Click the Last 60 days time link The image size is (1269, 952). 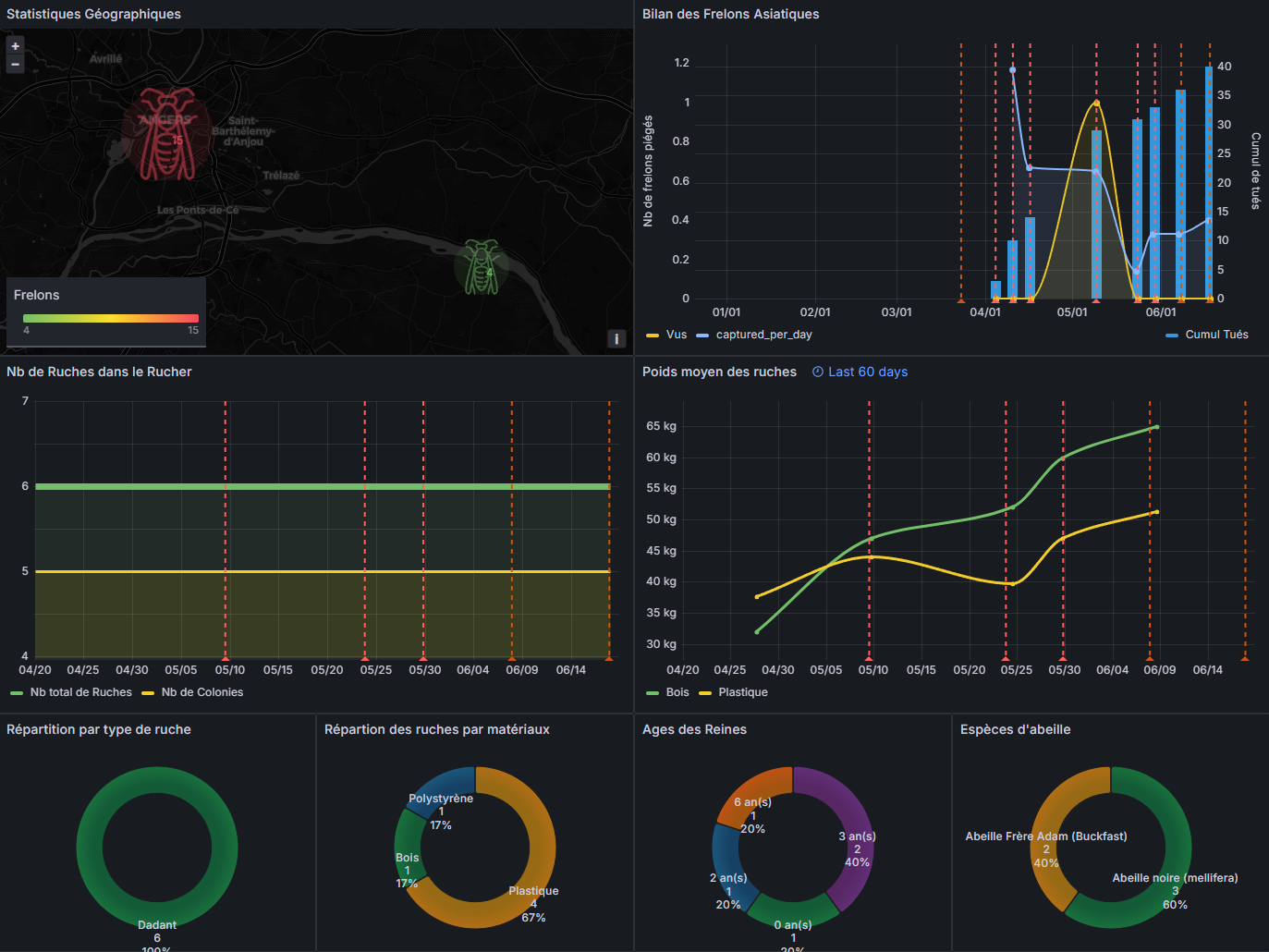click(867, 372)
